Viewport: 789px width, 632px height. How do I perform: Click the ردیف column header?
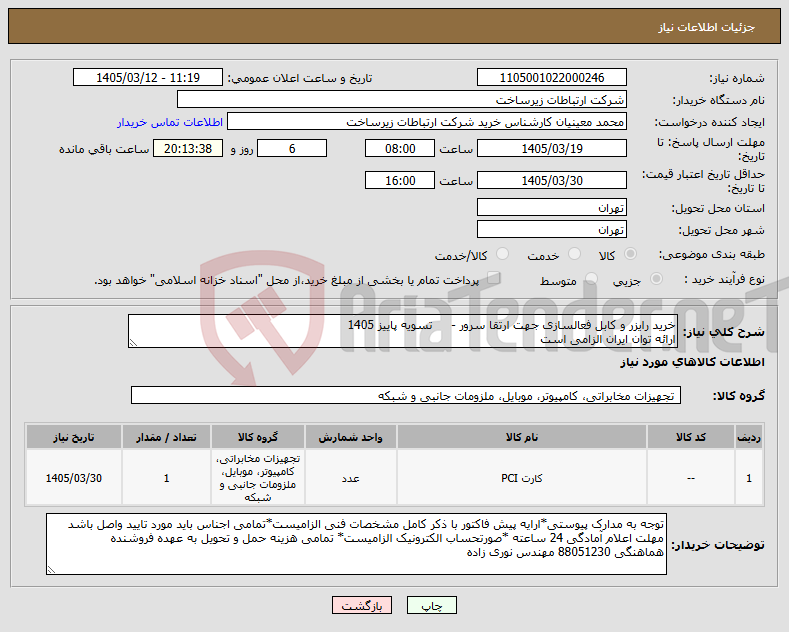click(x=749, y=437)
